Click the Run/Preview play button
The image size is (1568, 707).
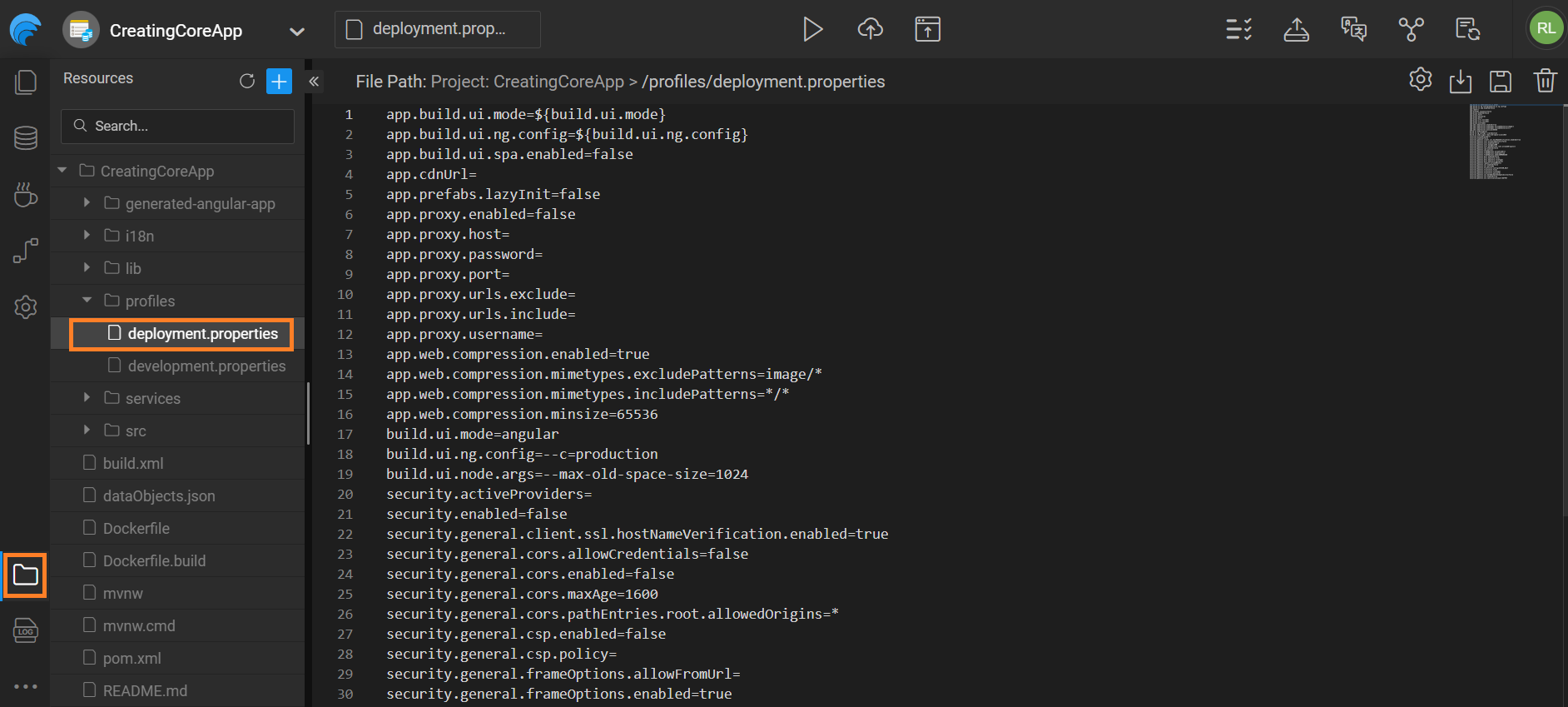tap(812, 30)
